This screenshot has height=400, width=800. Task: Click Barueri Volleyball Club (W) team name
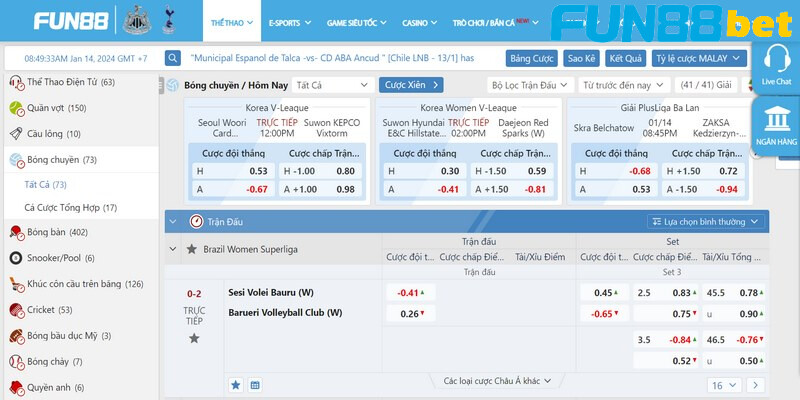285,312
